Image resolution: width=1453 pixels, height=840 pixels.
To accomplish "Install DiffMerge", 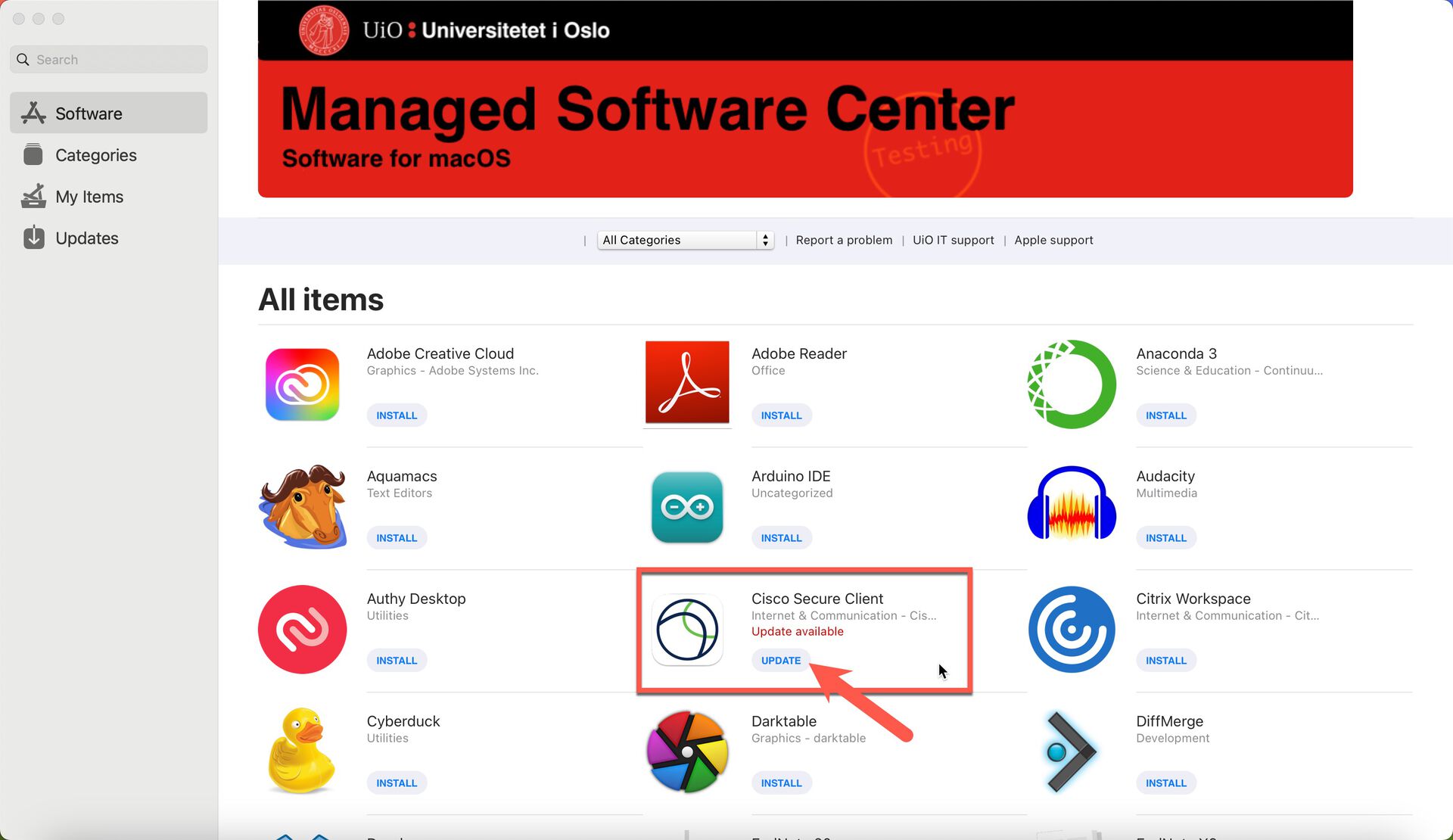I will tap(1165, 783).
